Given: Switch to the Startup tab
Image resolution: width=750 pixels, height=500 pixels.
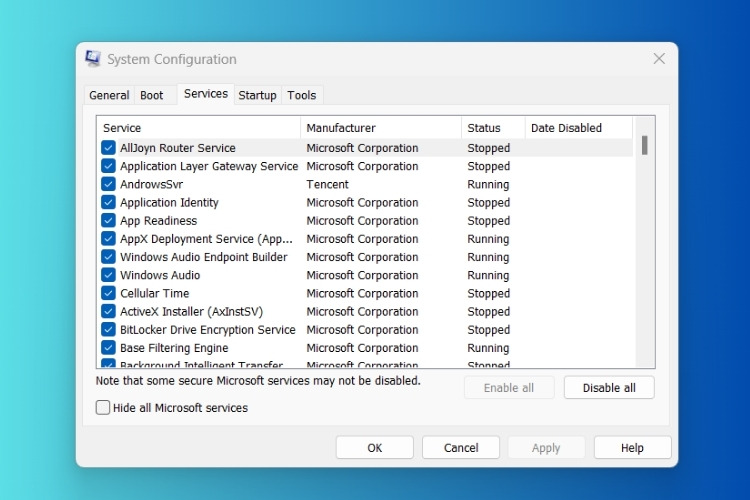Looking at the screenshot, I should click(x=257, y=95).
